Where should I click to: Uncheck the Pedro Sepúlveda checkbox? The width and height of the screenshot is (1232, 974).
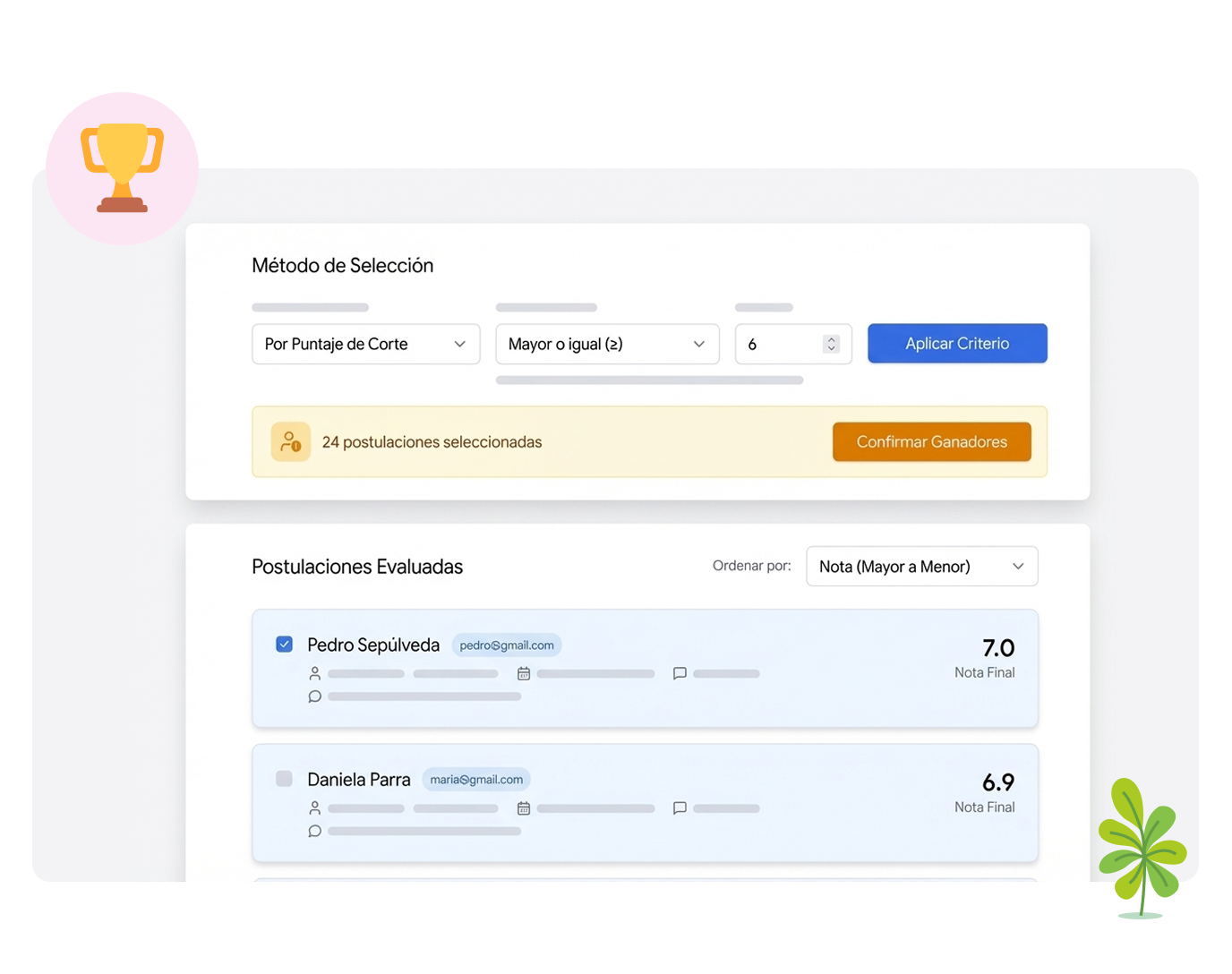tap(285, 645)
